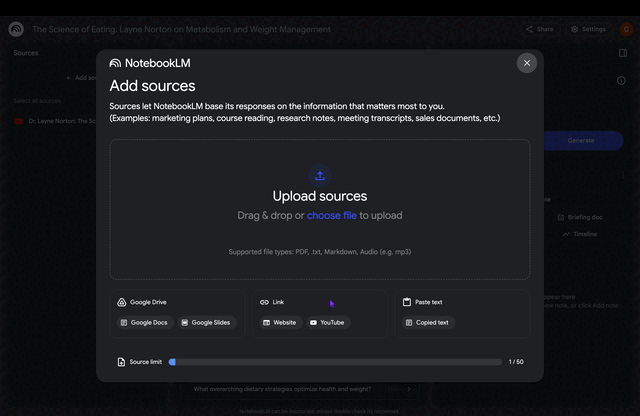Viewport: 640px width, 416px height.
Task: Click the three-dot menu on right panel
Action: point(623,175)
